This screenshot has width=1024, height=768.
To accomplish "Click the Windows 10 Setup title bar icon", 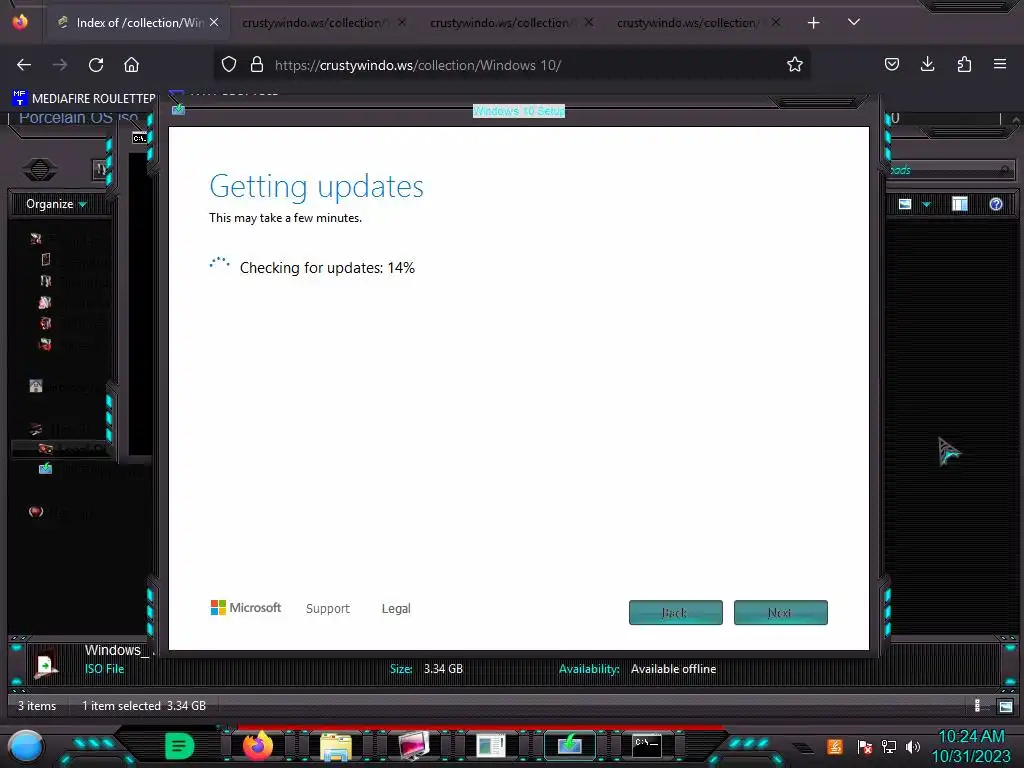I will click(x=178, y=110).
